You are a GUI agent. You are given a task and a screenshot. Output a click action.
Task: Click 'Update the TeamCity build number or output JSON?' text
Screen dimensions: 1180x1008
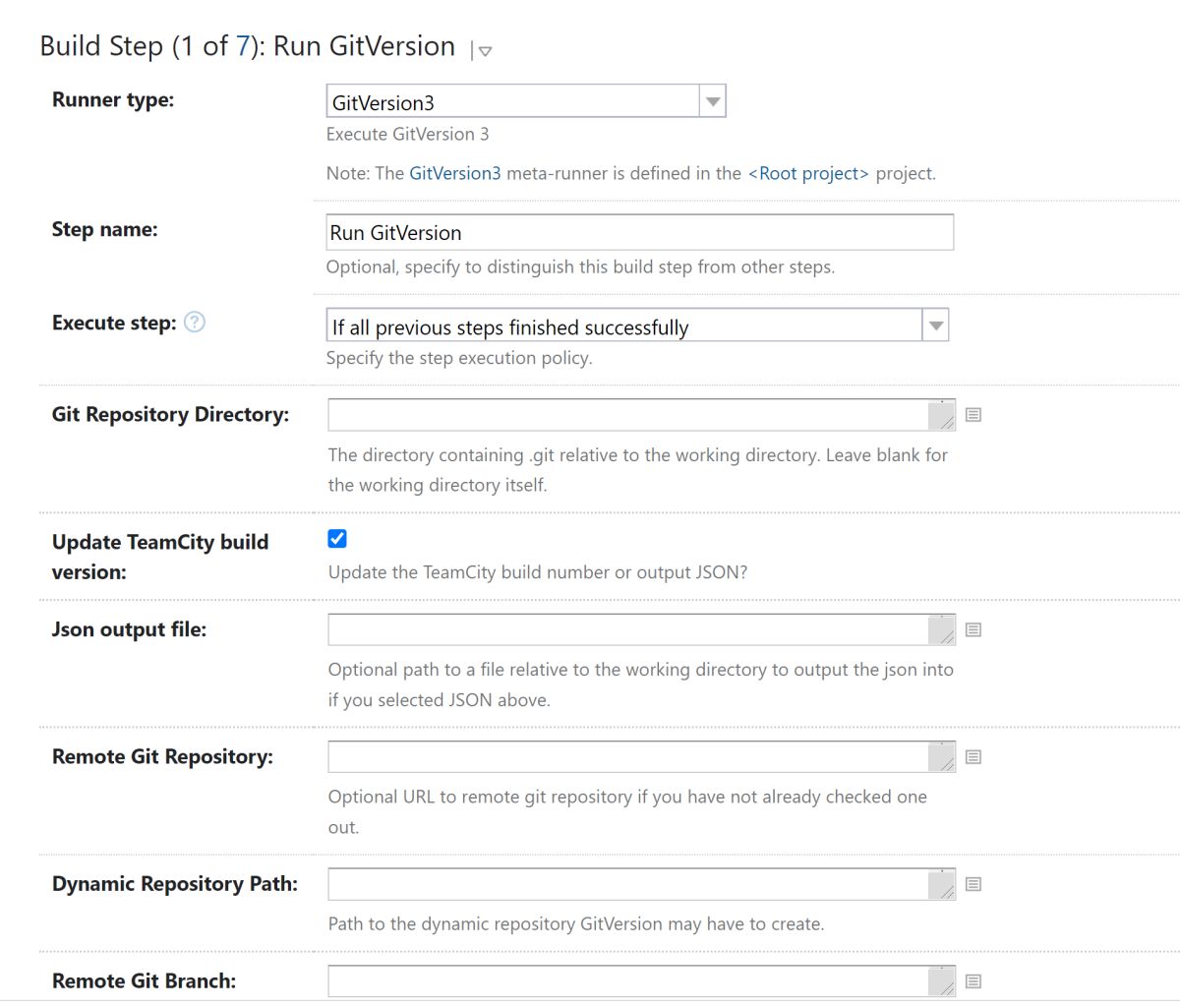(x=538, y=572)
